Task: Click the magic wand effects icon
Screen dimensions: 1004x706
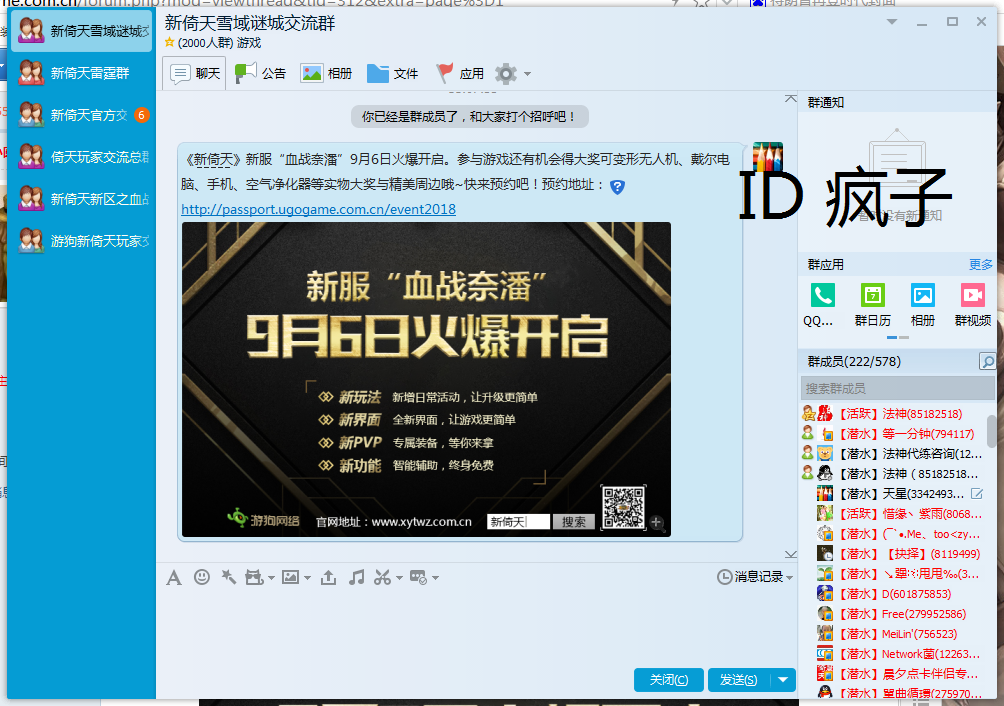Action: pos(229,577)
